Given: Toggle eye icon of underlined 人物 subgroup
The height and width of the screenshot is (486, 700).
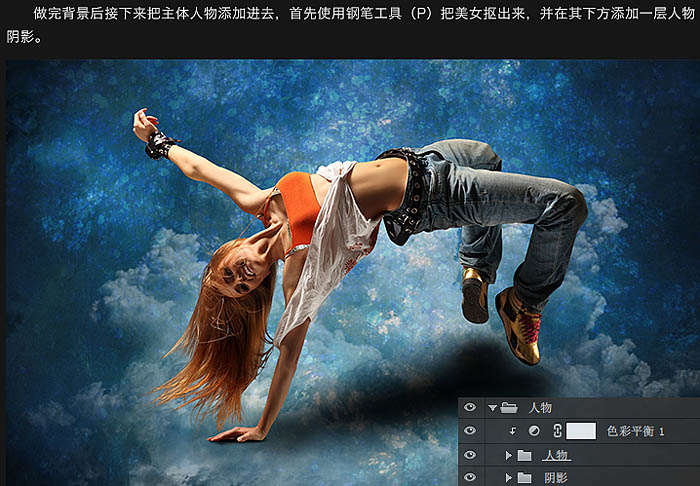Looking at the screenshot, I should (x=470, y=455).
